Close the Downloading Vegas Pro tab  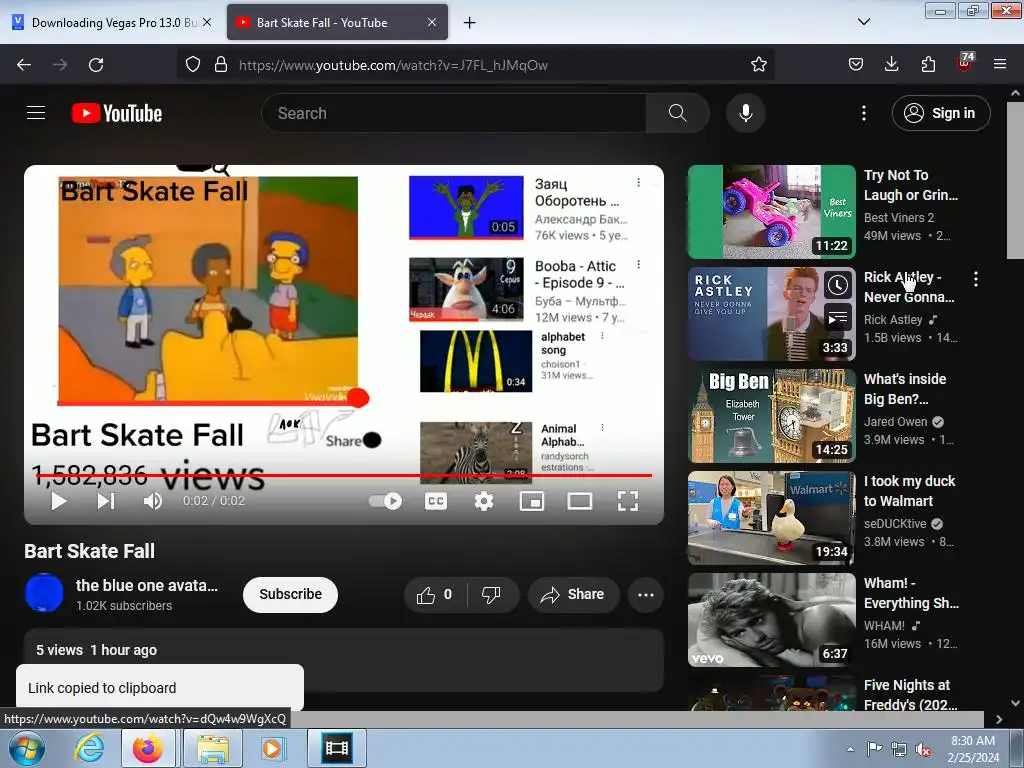point(207,22)
